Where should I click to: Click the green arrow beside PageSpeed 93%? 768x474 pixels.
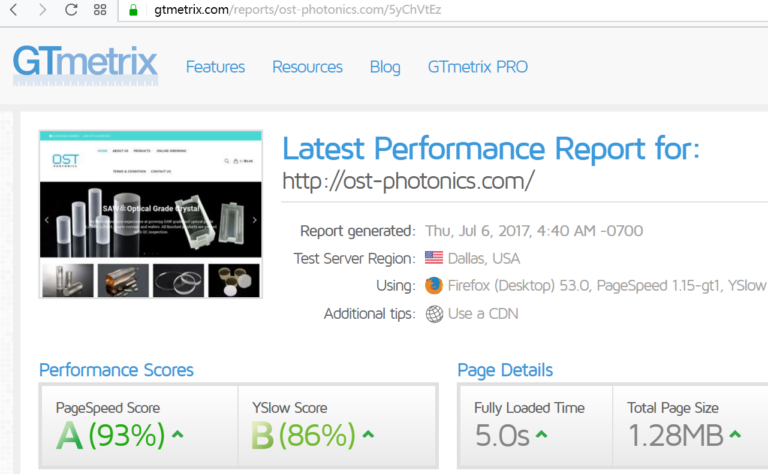click(178, 434)
